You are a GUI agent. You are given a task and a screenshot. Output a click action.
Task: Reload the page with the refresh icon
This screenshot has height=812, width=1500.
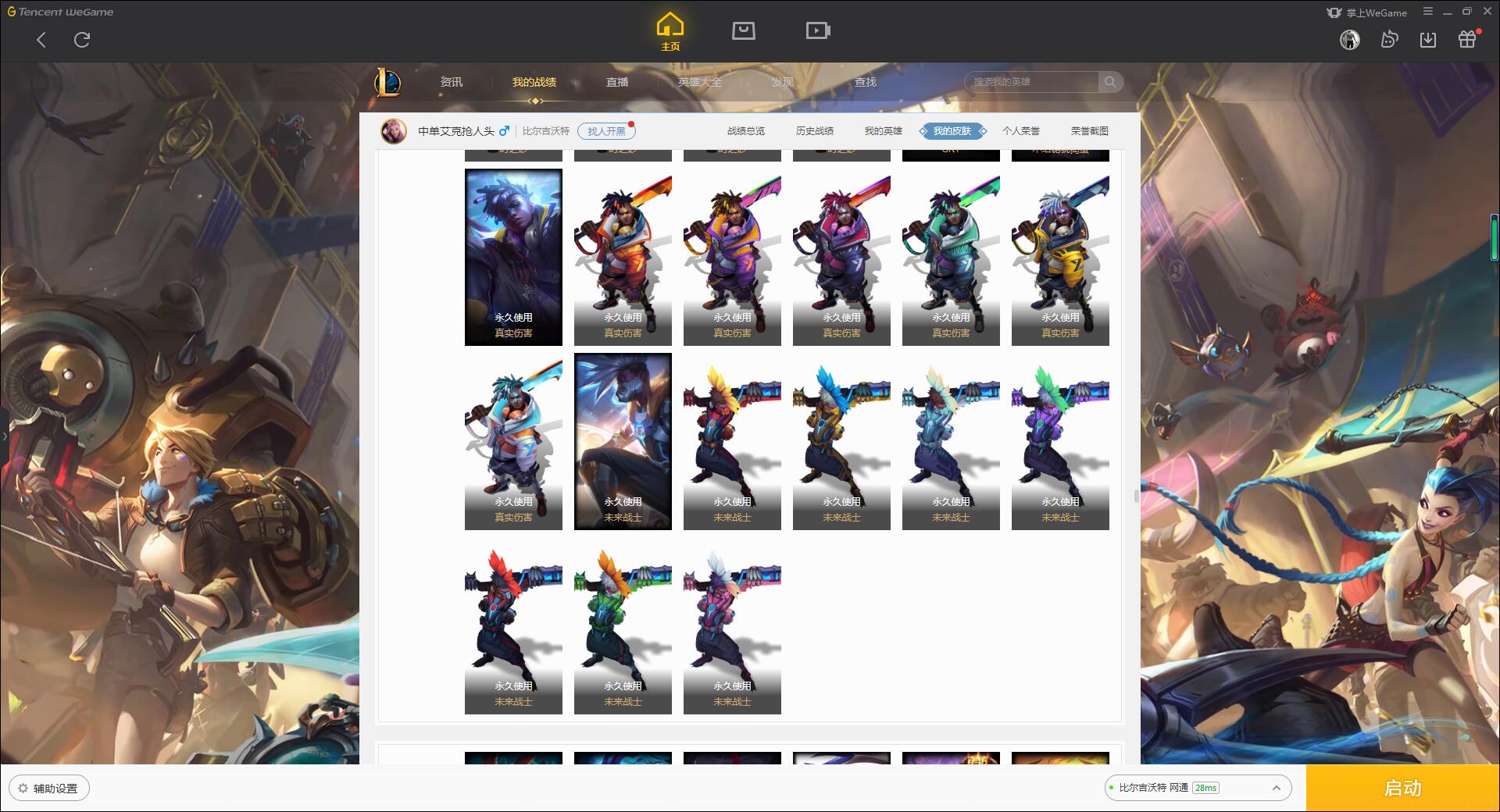point(82,40)
